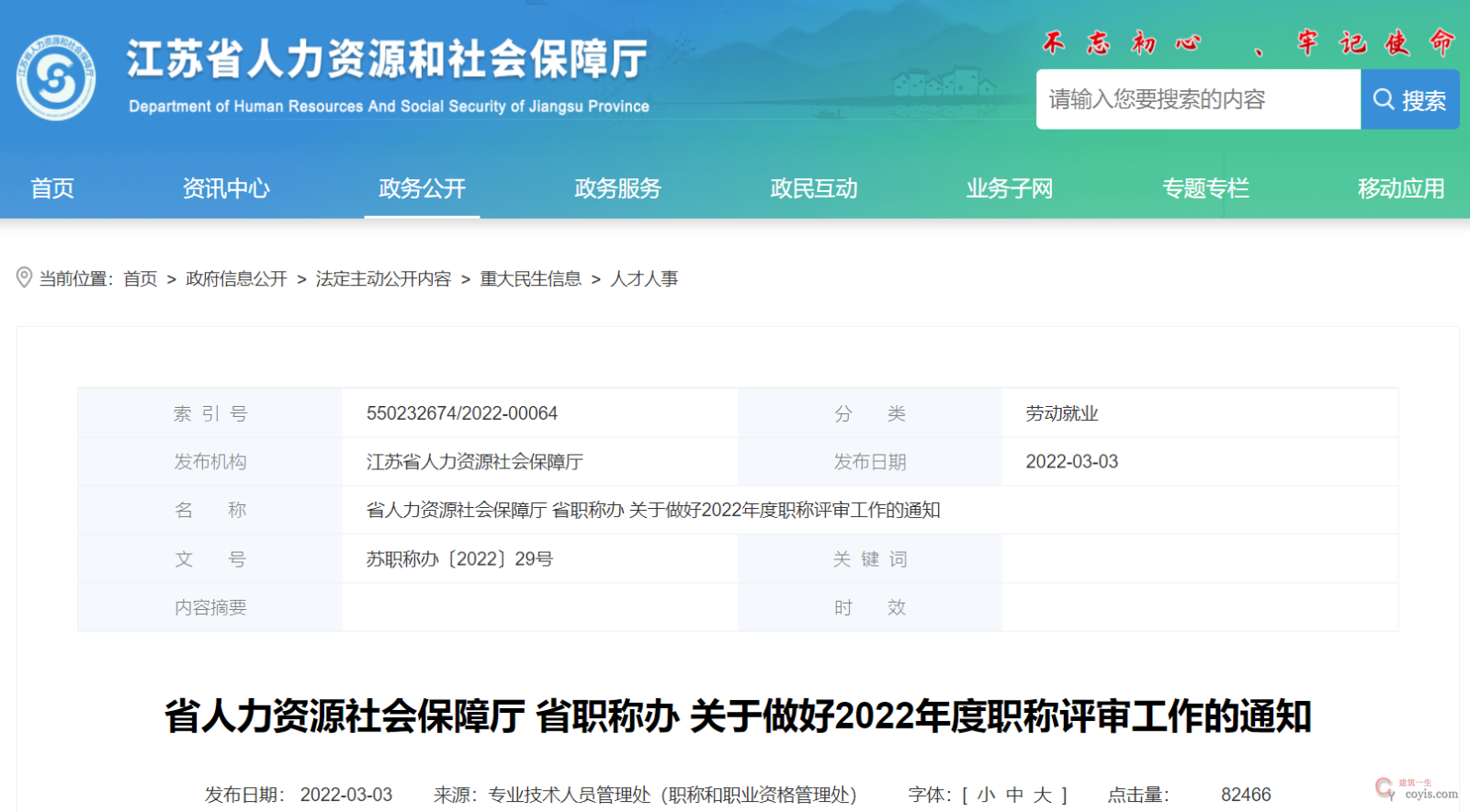Focus the search input field
This screenshot has width=1470, height=812.
[1198, 99]
